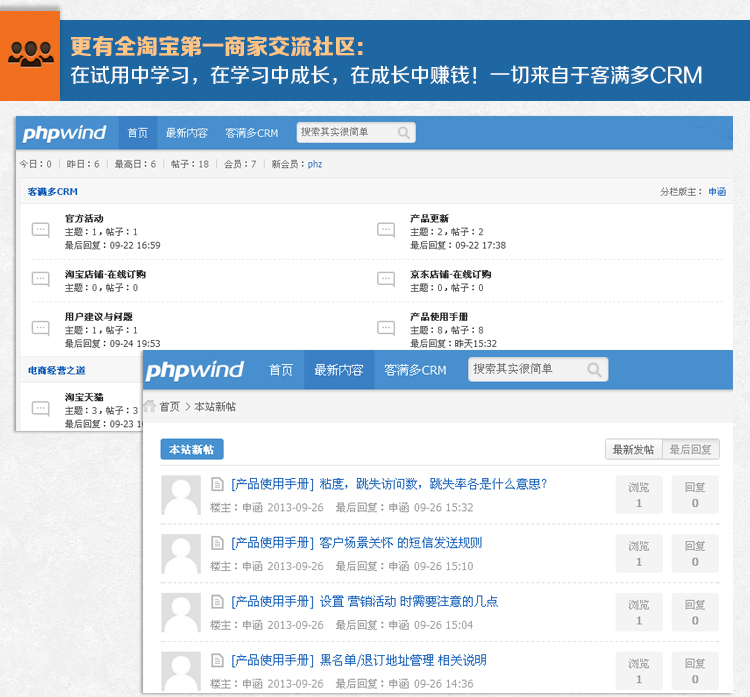Open the 淘宝天猫 forum
This screenshot has height=697, width=750.
pyautogui.click(x=84, y=397)
